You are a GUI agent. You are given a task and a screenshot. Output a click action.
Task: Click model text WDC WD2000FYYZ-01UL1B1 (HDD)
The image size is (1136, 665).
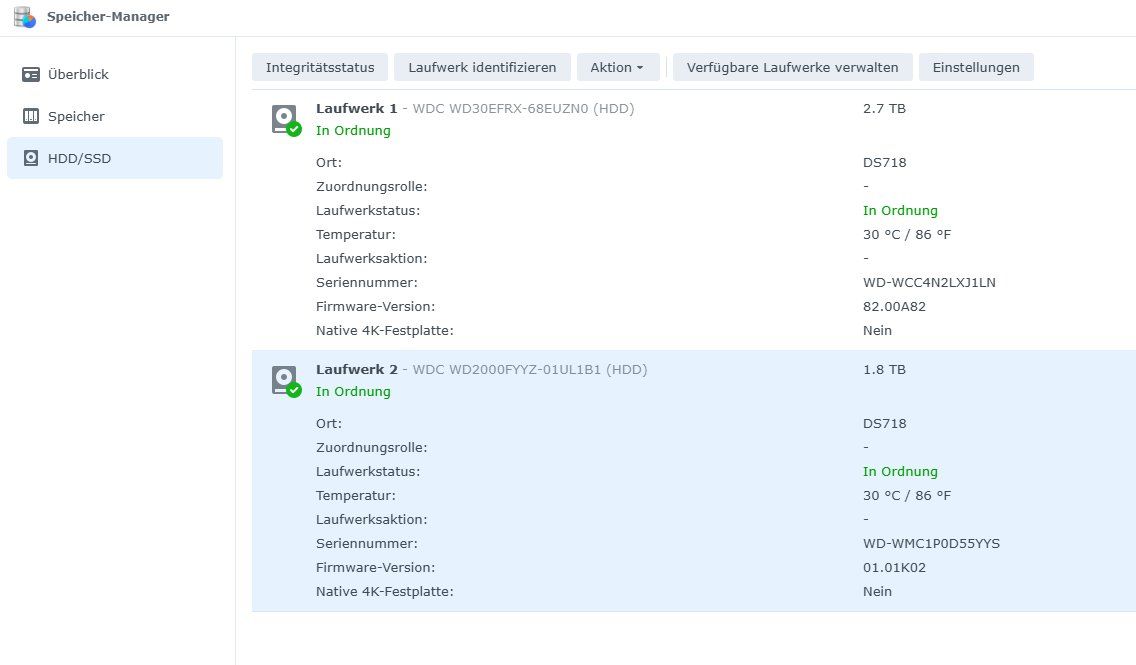click(530, 369)
